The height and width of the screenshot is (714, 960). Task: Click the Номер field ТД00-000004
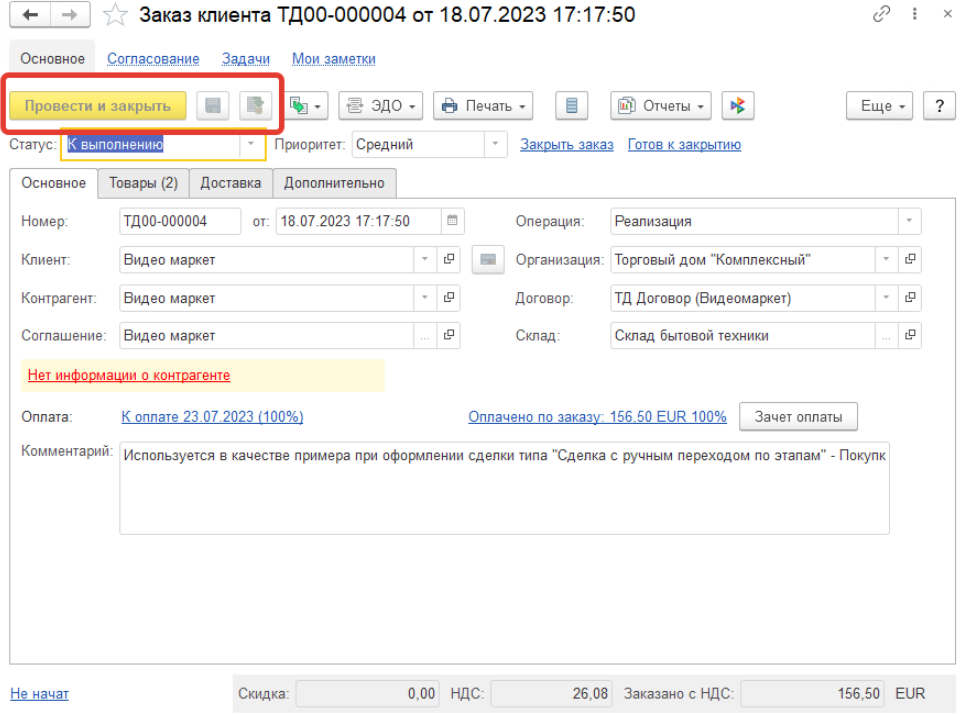click(x=180, y=221)
